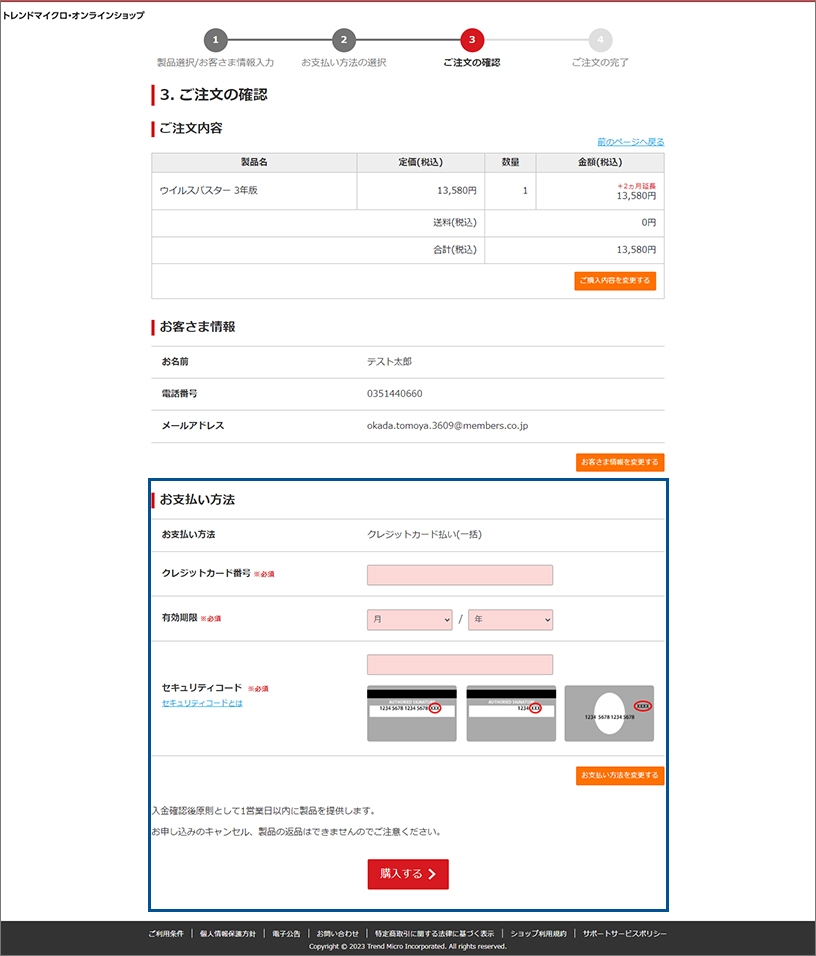This screenshot has width=816, height=956.
Task: Open お問い合わせ footer link
Action: (x=337, y=933)
